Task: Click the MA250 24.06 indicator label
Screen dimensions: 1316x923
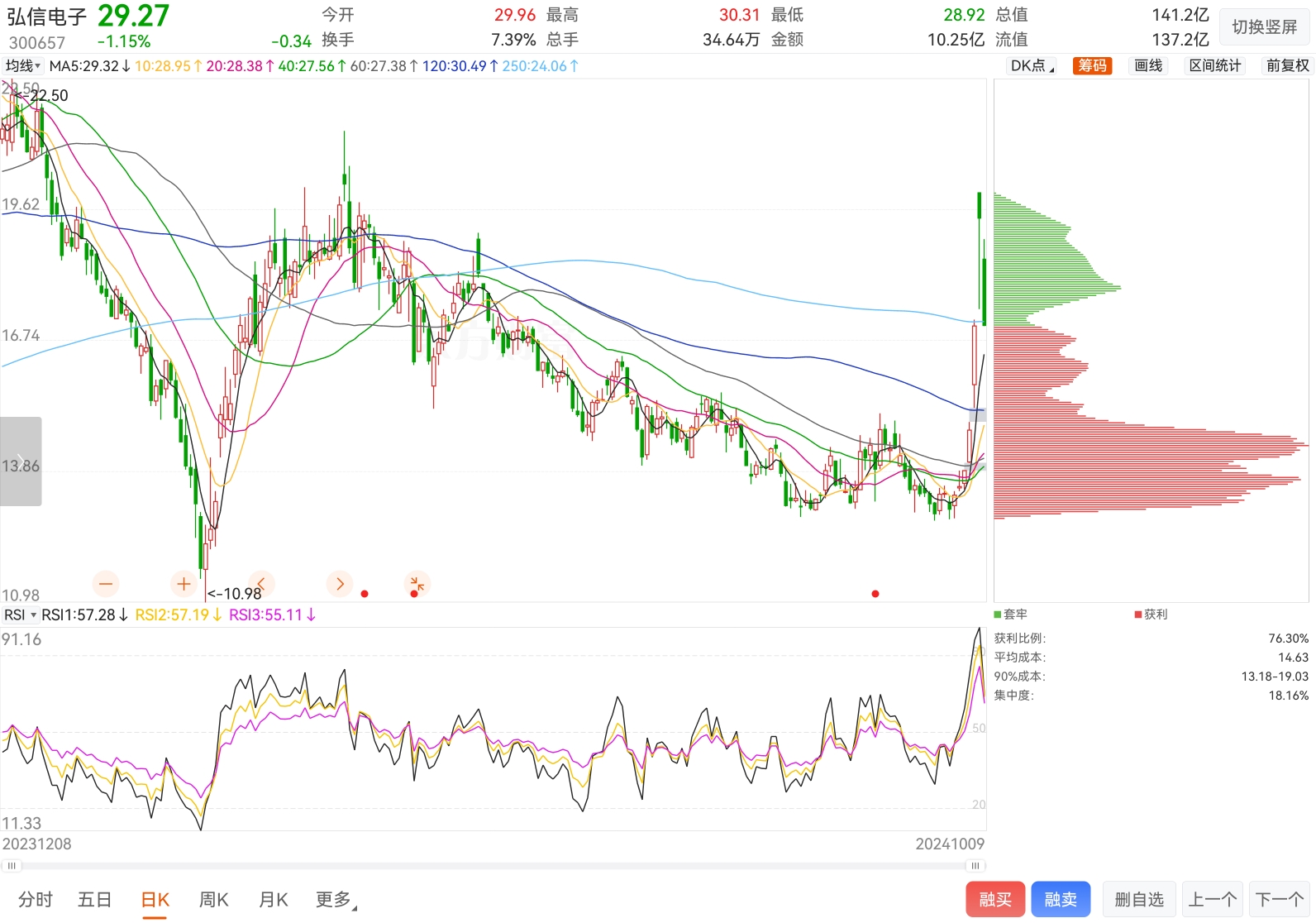Action: pos(540,66)
